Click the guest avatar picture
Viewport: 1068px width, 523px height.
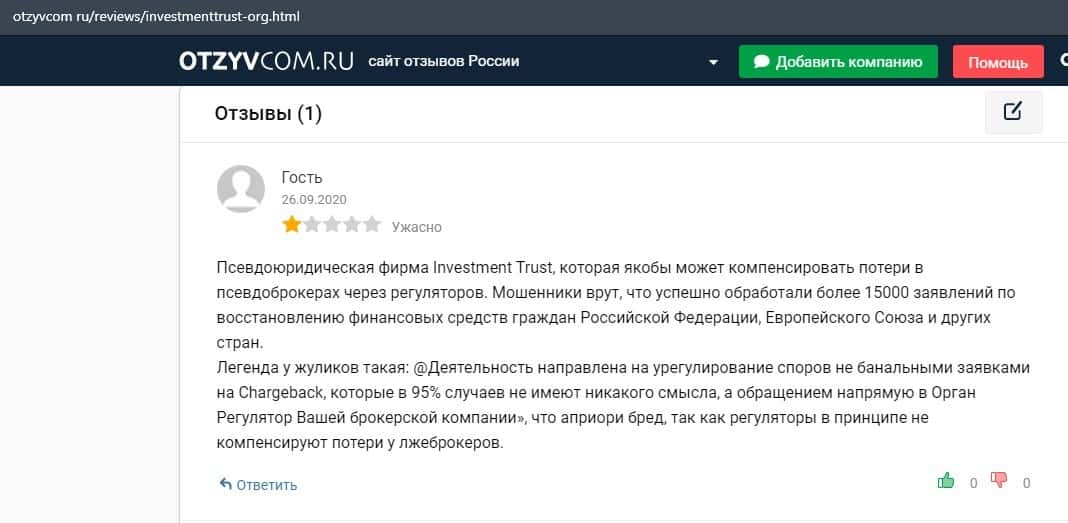click(x=241, y=189)
